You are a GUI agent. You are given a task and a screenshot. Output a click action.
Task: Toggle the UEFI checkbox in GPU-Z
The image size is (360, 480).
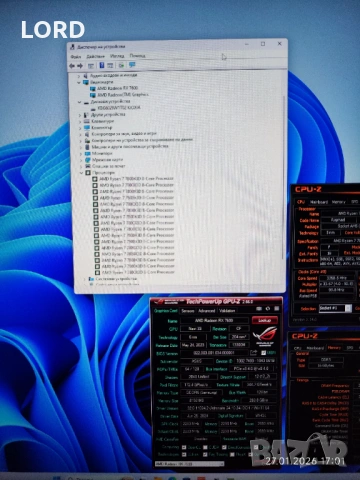(x=263, y=353)
